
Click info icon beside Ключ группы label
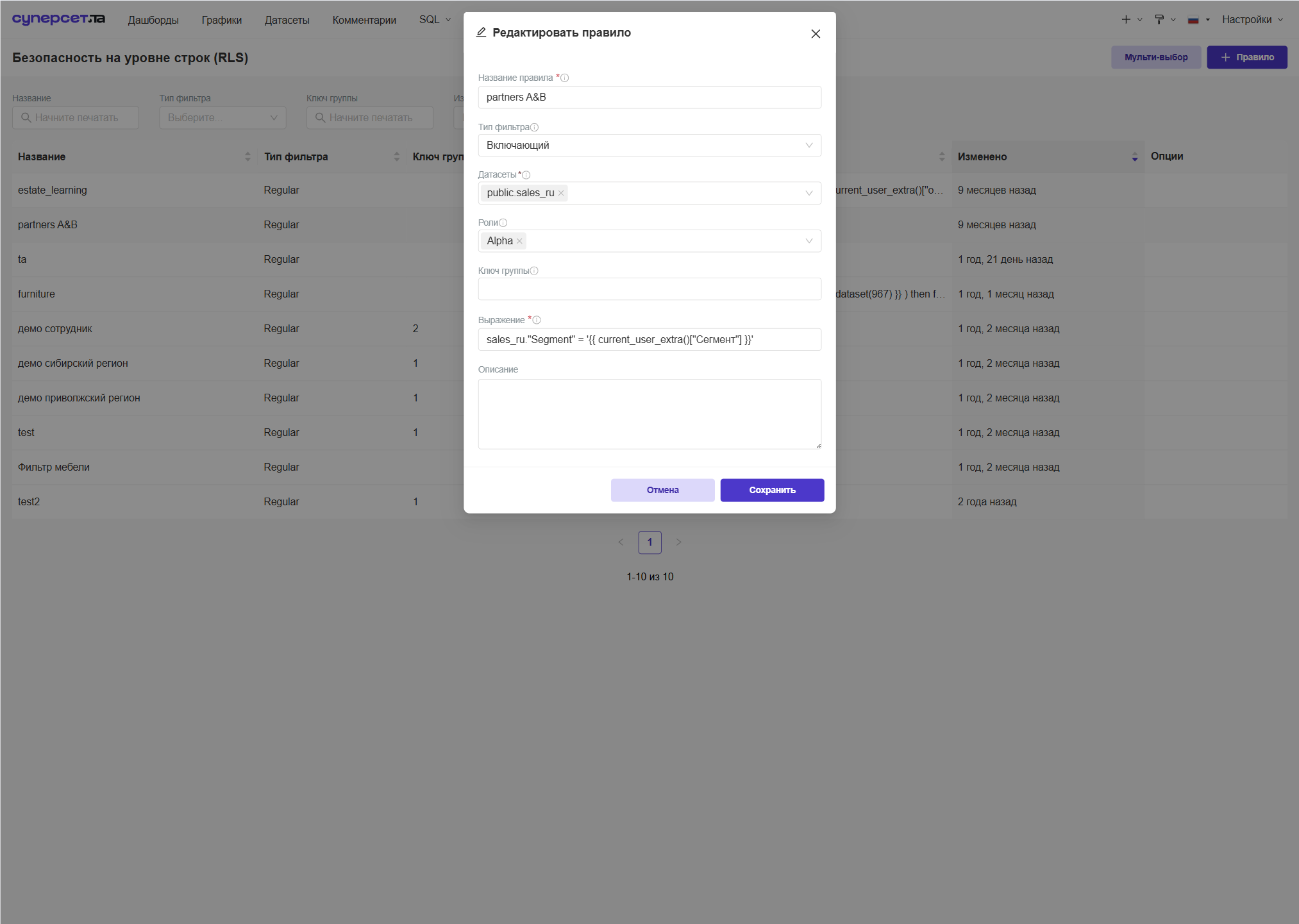(x=534, y=271)
